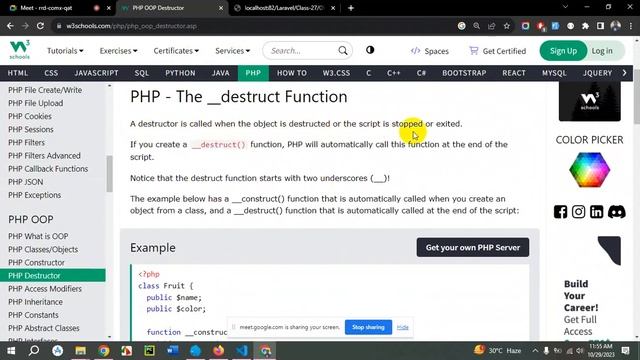The image size is (640, 360).
Task: Open Certificates dropdown menu
Action: click(x=176, y=51)
